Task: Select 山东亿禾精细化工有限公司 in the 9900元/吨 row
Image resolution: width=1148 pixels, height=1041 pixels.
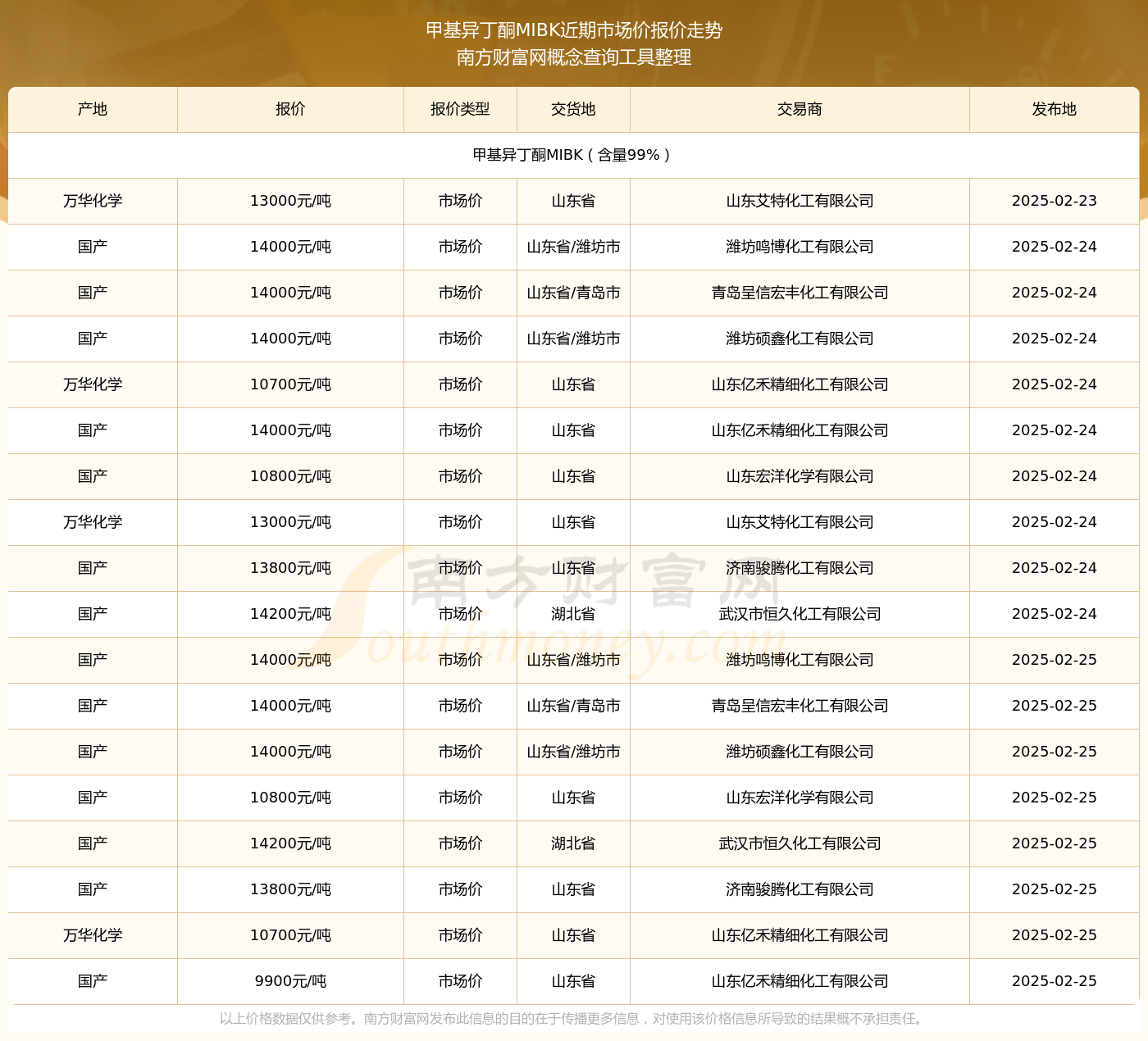Action: click(799, 981)
